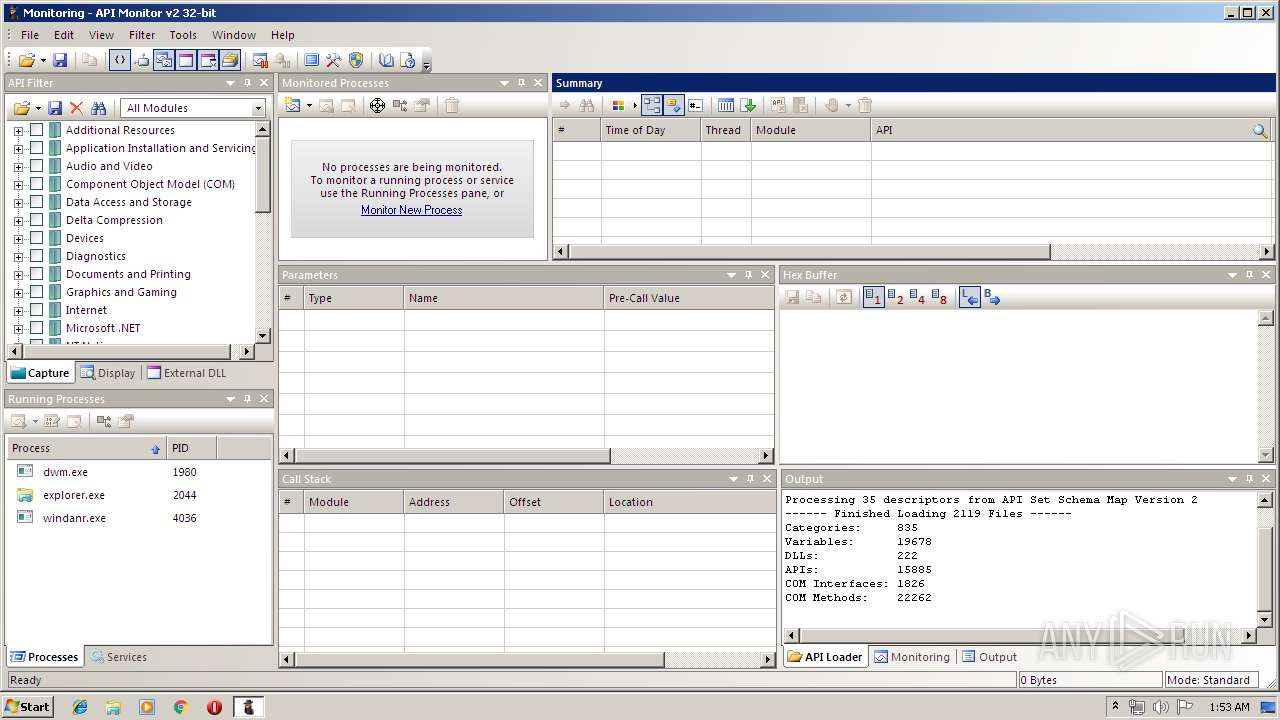Open the Filter menu

click(142, 35)
